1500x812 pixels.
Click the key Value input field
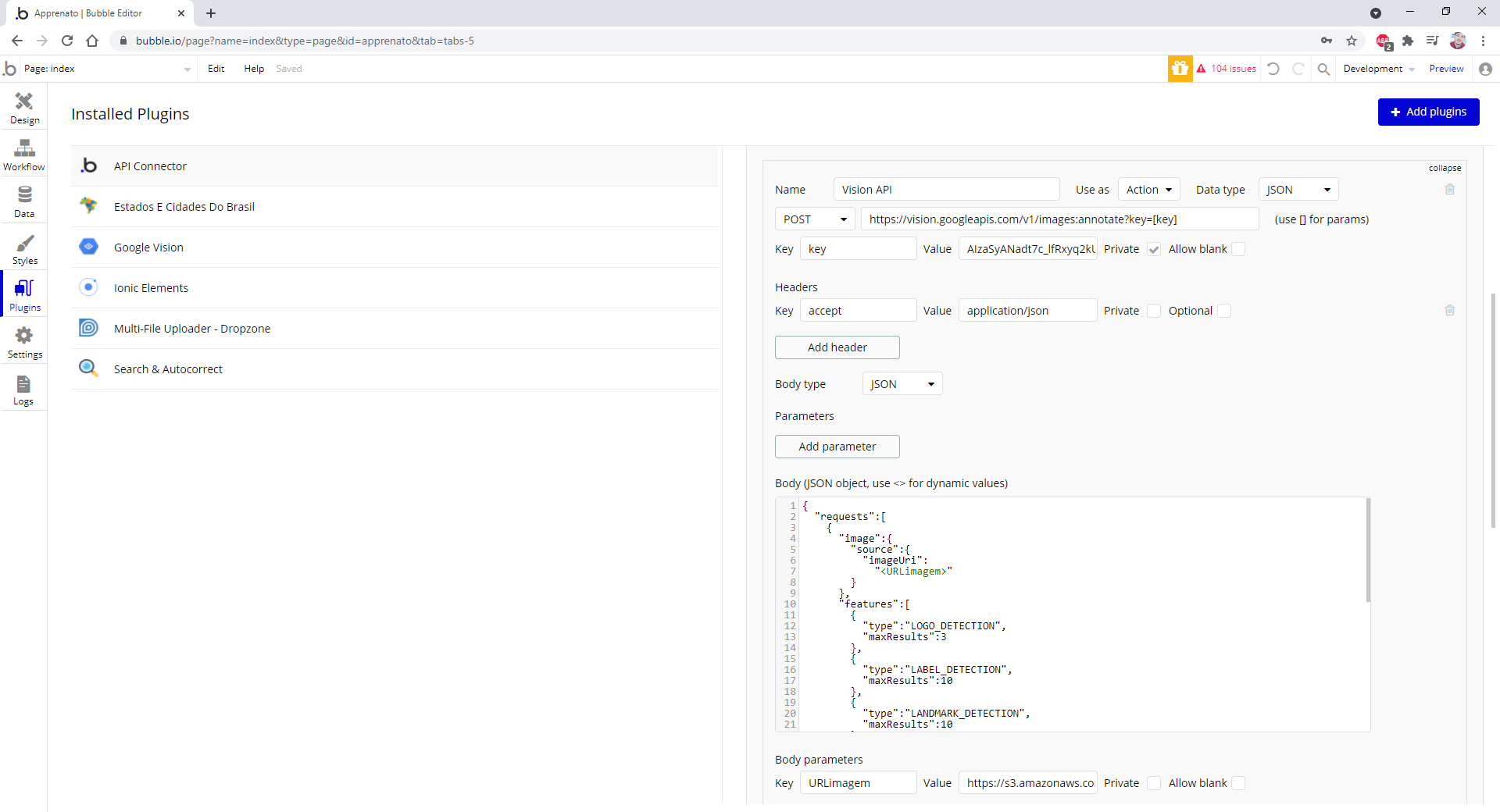click(1028, 249)
